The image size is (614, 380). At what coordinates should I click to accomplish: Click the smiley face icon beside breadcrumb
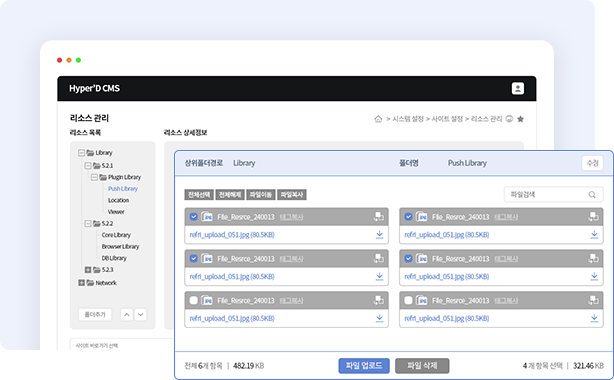point(509,119)
